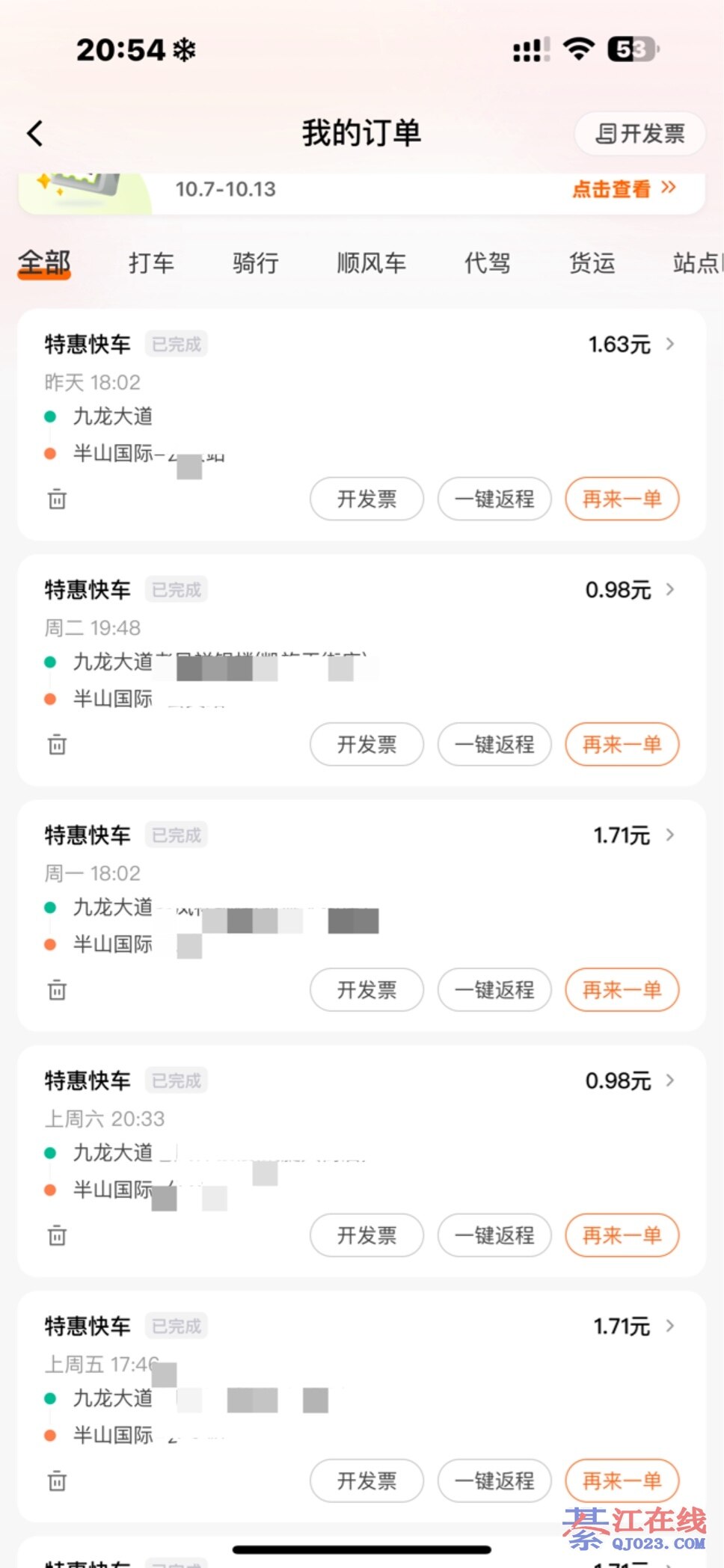Screen dimensions: 724x1568
Task: Open the 开发票 invoice button in header
Action: (x=639, y=134)
